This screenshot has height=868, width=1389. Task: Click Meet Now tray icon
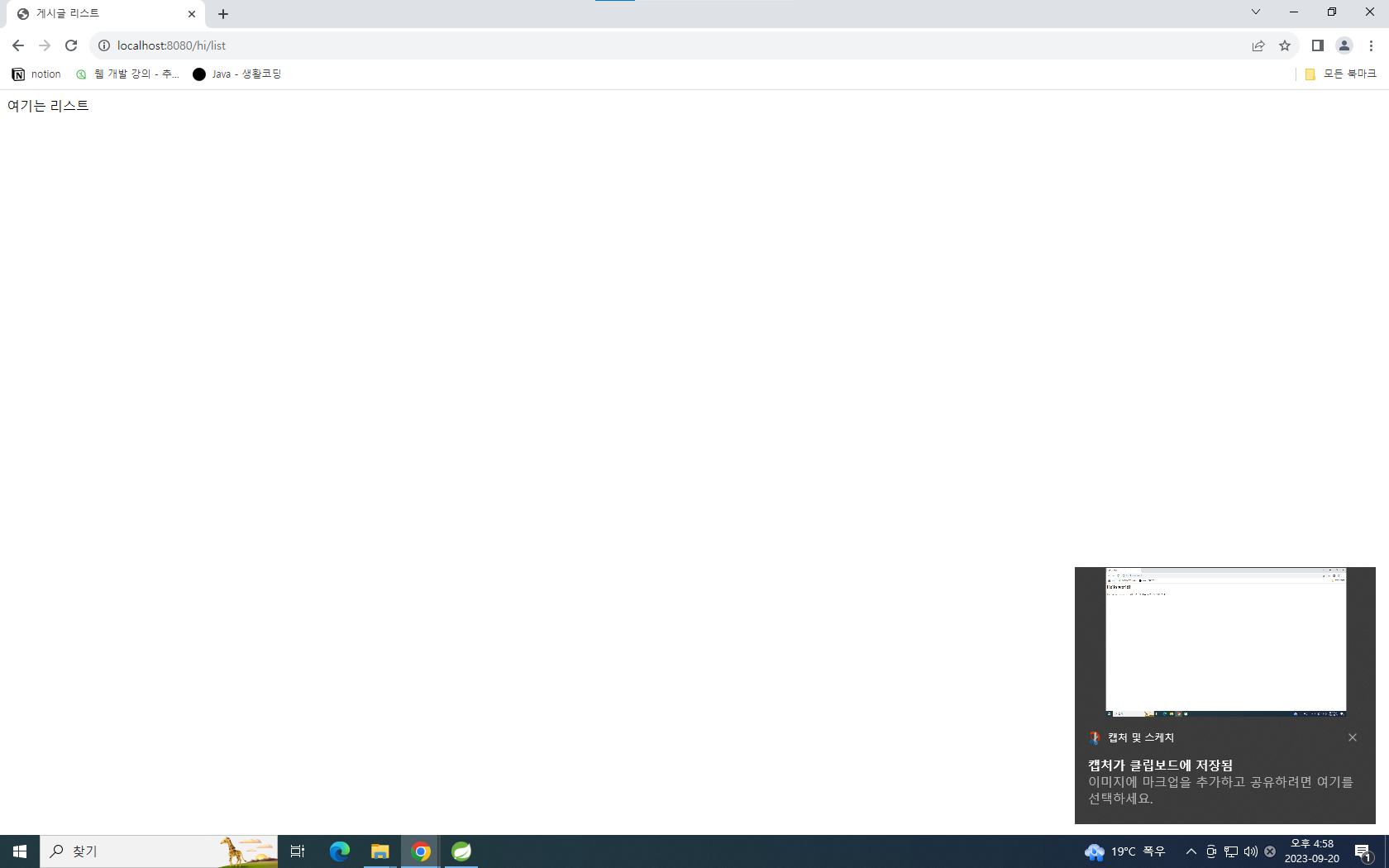click(x=1211, y=851)
